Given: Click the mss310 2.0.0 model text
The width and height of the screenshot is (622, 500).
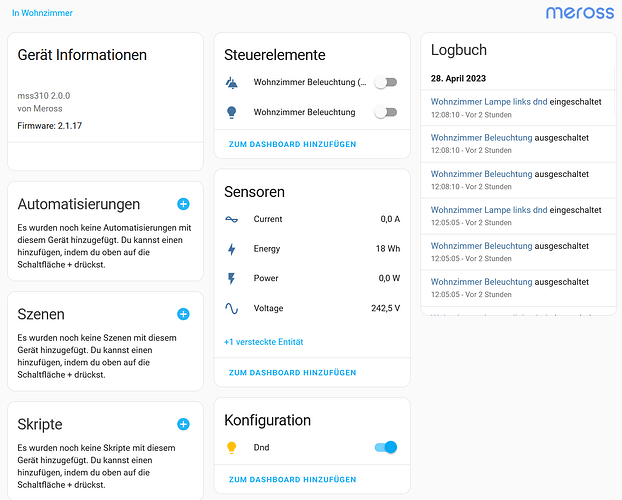Looking at the screenshot, I should point(44,96).
